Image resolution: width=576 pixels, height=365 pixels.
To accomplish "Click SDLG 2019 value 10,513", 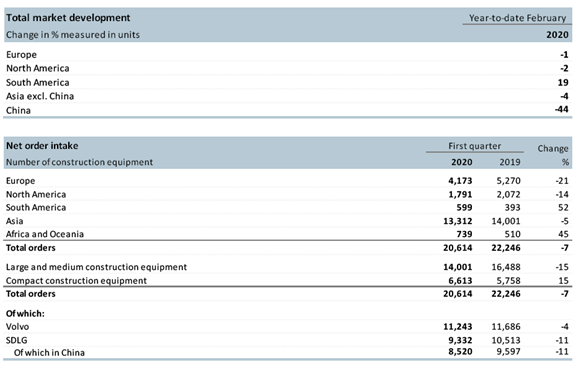I will click(x=506, y=340).
